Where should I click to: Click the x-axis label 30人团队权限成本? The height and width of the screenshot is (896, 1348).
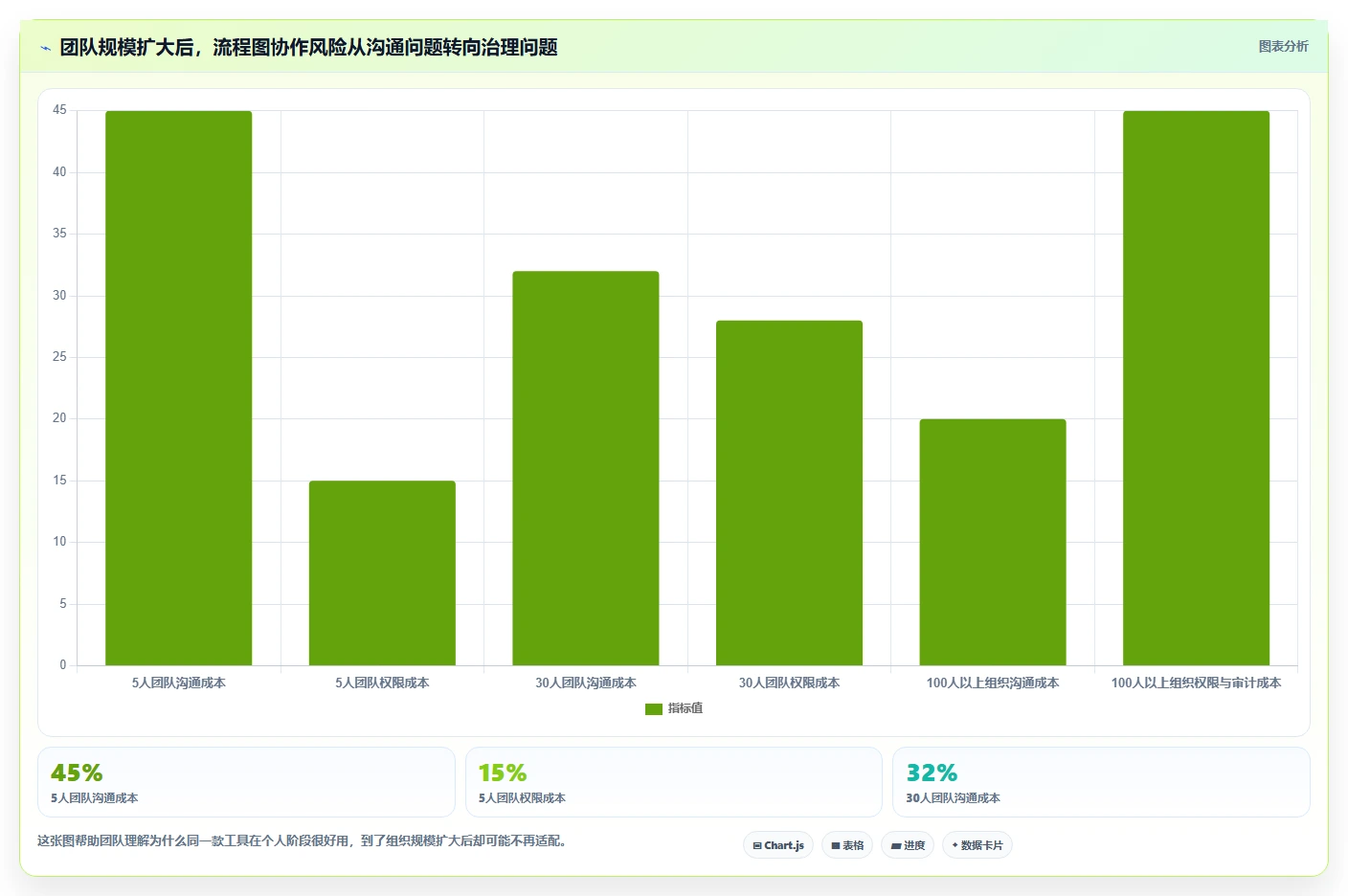click(x=789, y=683)
